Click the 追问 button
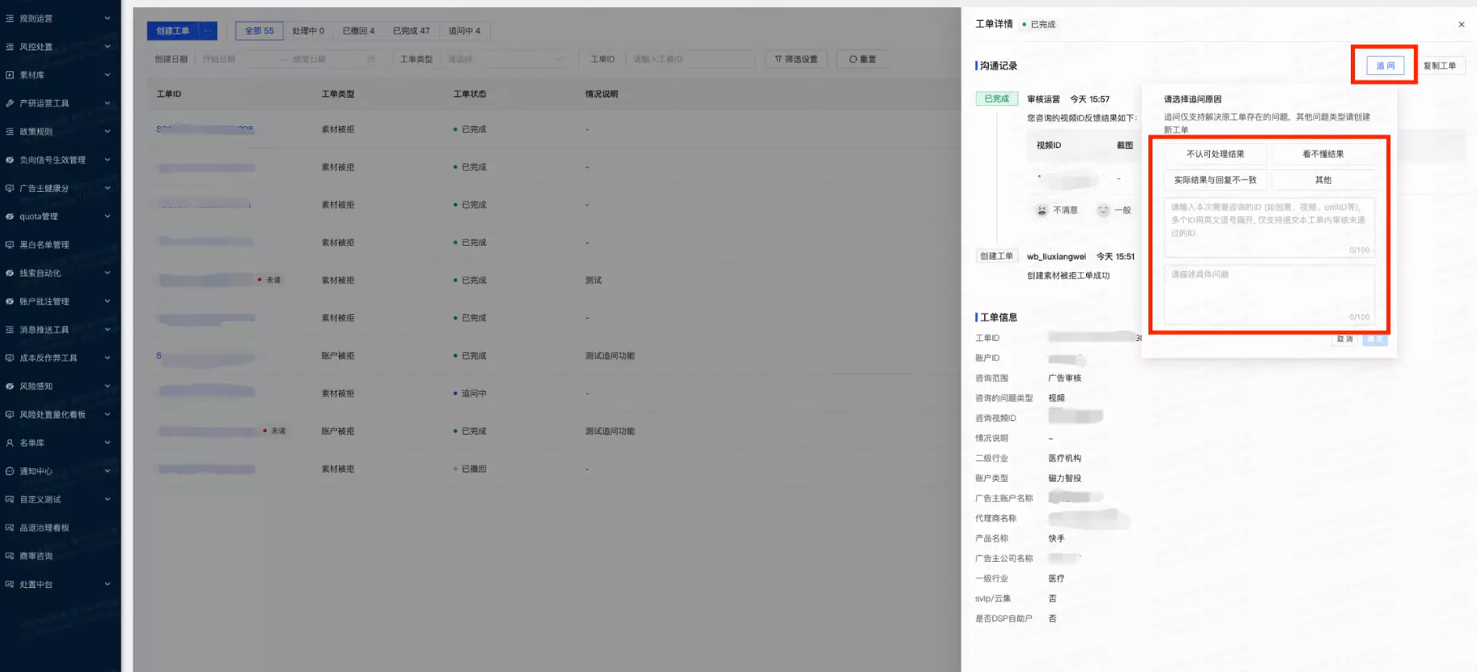This screenshot has height=672, width=1477. [x=1385, y=66]
